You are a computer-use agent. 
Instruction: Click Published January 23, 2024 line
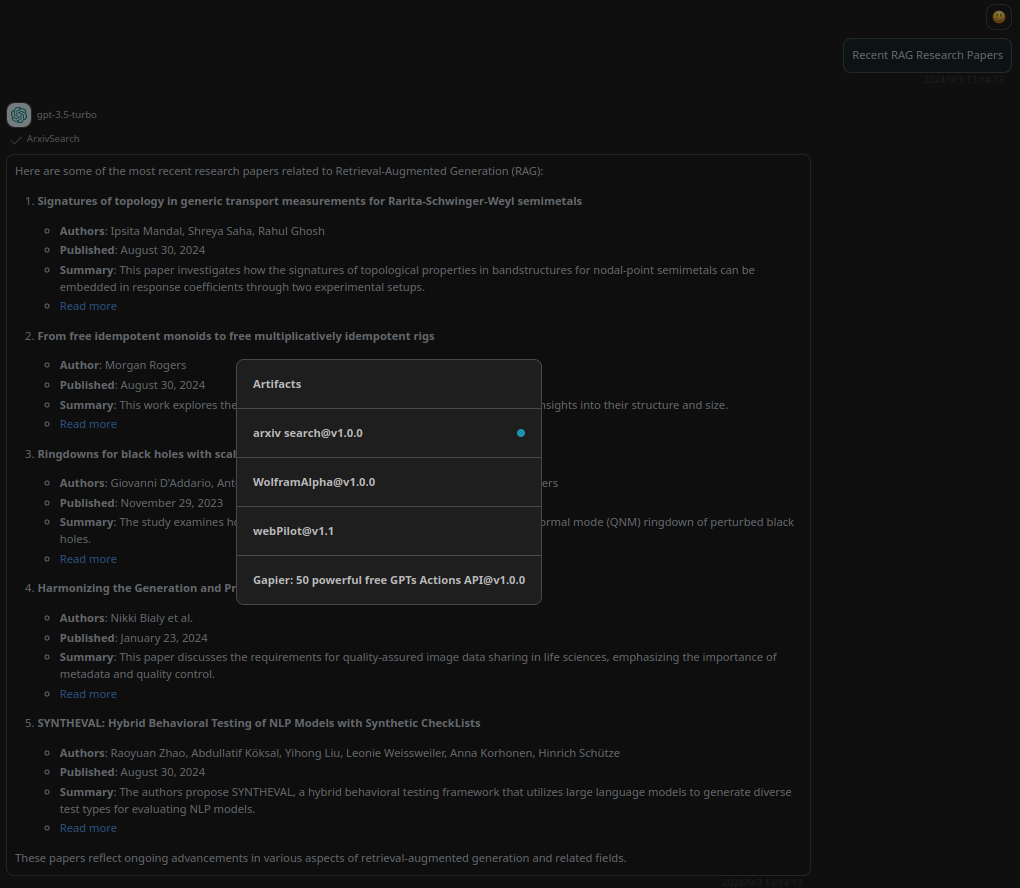[x=133, y=638]
